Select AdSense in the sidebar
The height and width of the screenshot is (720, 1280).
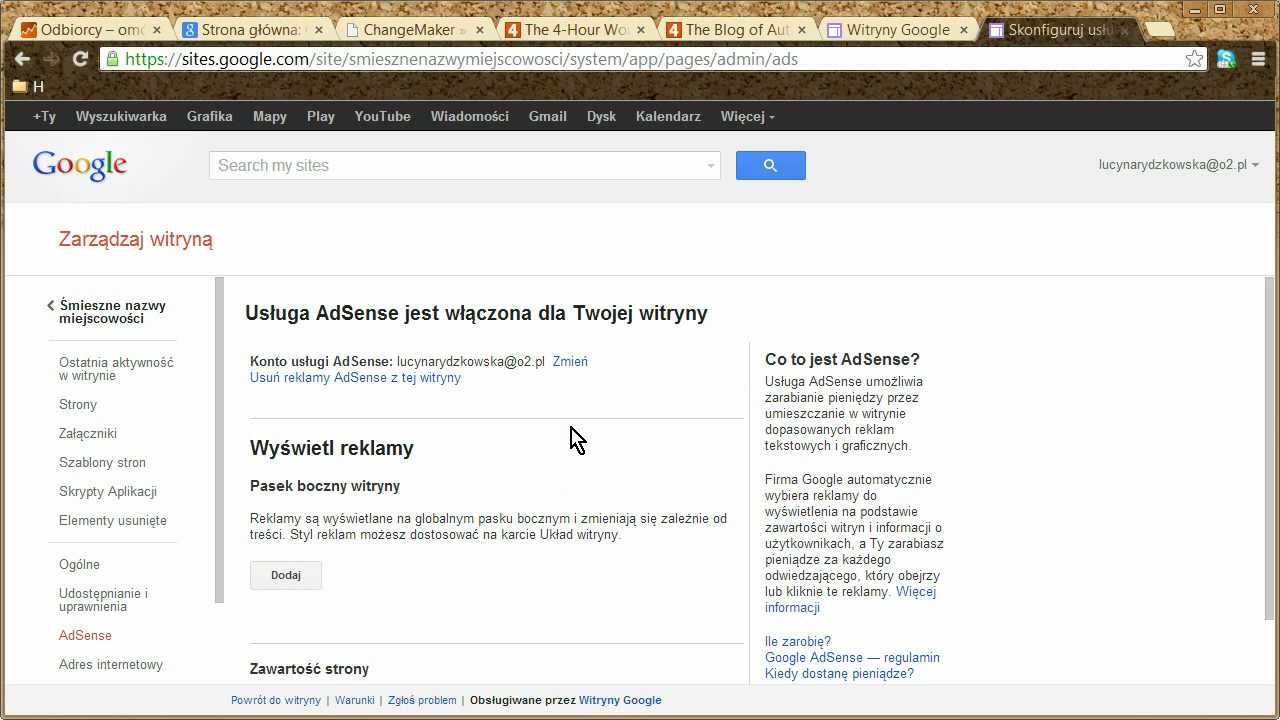85,636
